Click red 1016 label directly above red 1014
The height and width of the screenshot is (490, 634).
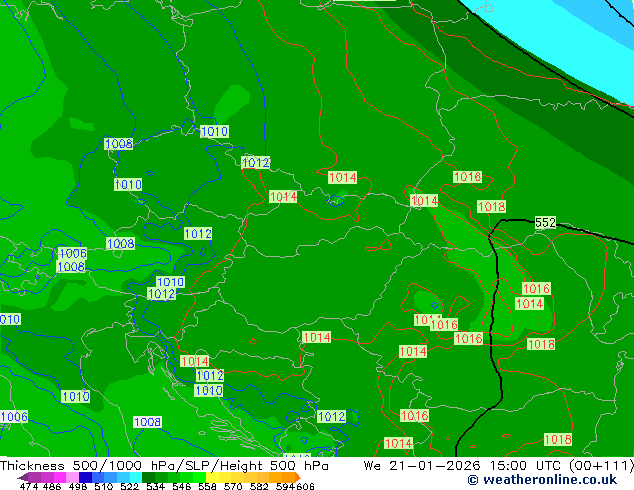pyautogui.click(x=536, y=289)
